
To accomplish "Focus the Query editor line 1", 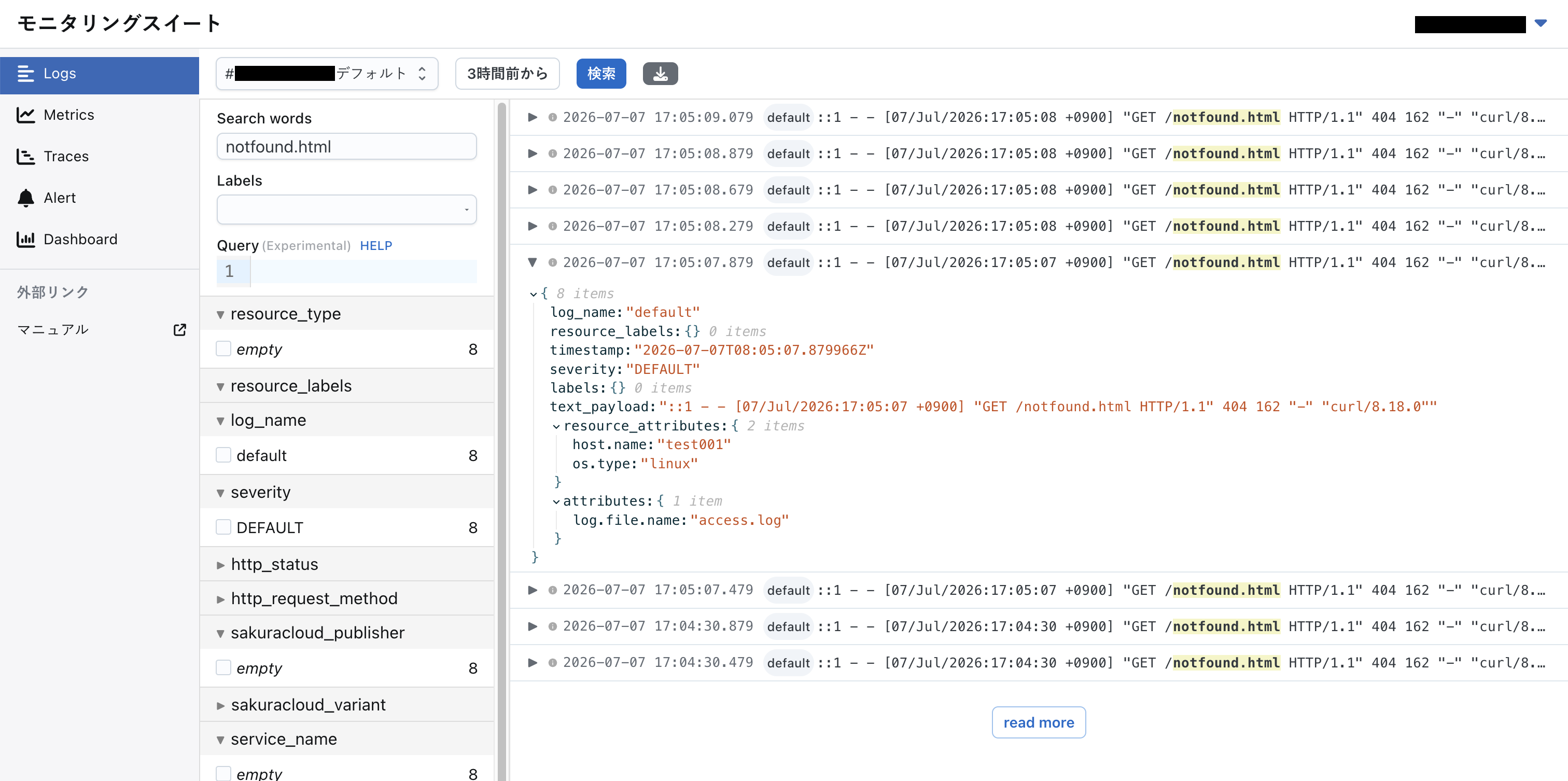I will click(x=363, y=271).
